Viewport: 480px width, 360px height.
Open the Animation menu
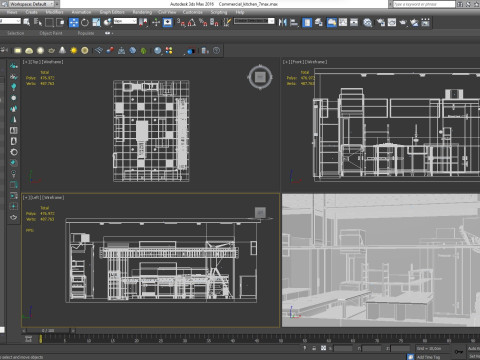(81, 12)
